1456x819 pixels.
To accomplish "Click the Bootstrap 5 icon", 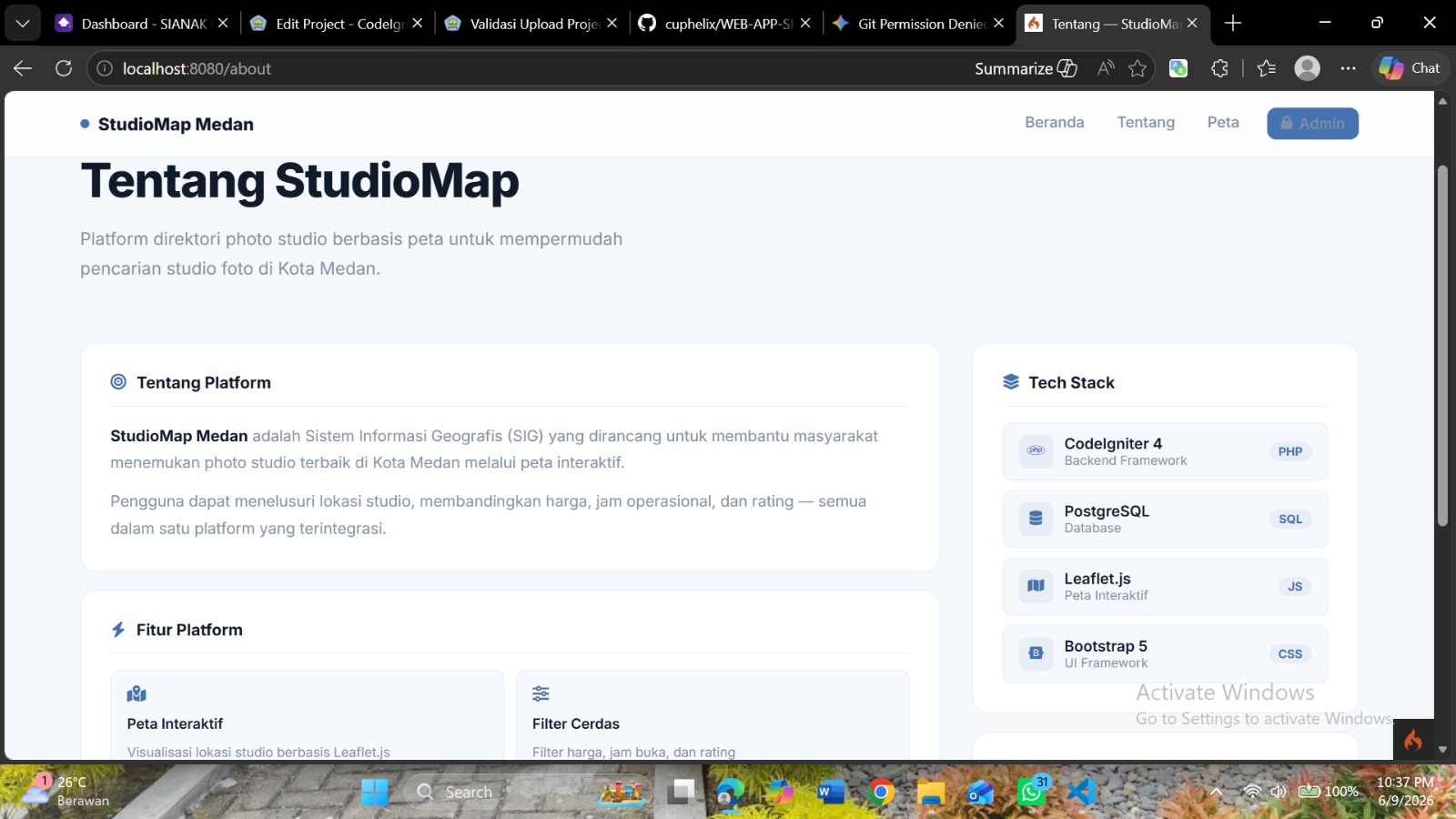I will tap(1036, 653).
